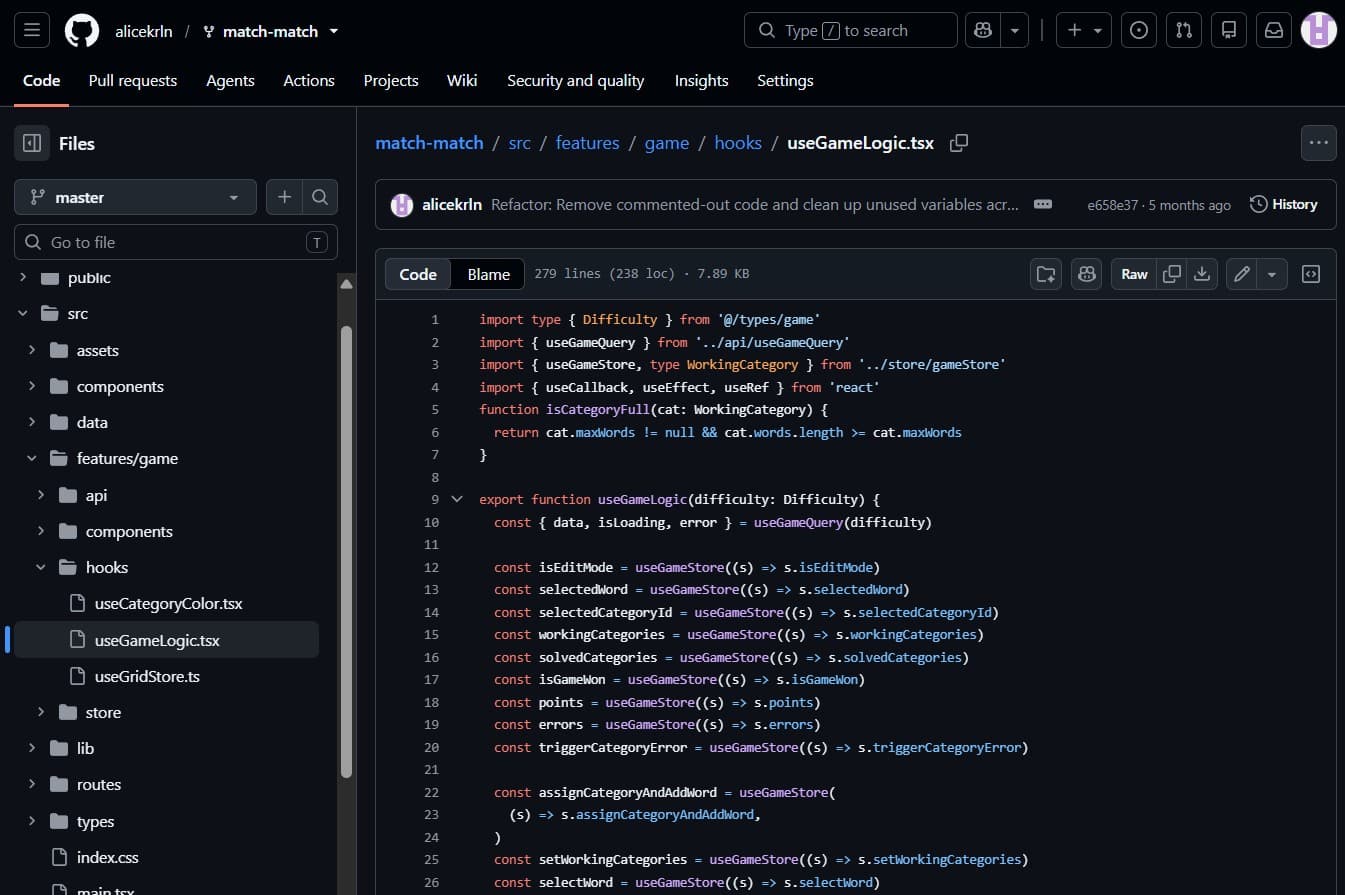Ask Copilot about this file icon
This screenshot has width=1345, height=895.
pyautogui.click(x=1086, y=274)
